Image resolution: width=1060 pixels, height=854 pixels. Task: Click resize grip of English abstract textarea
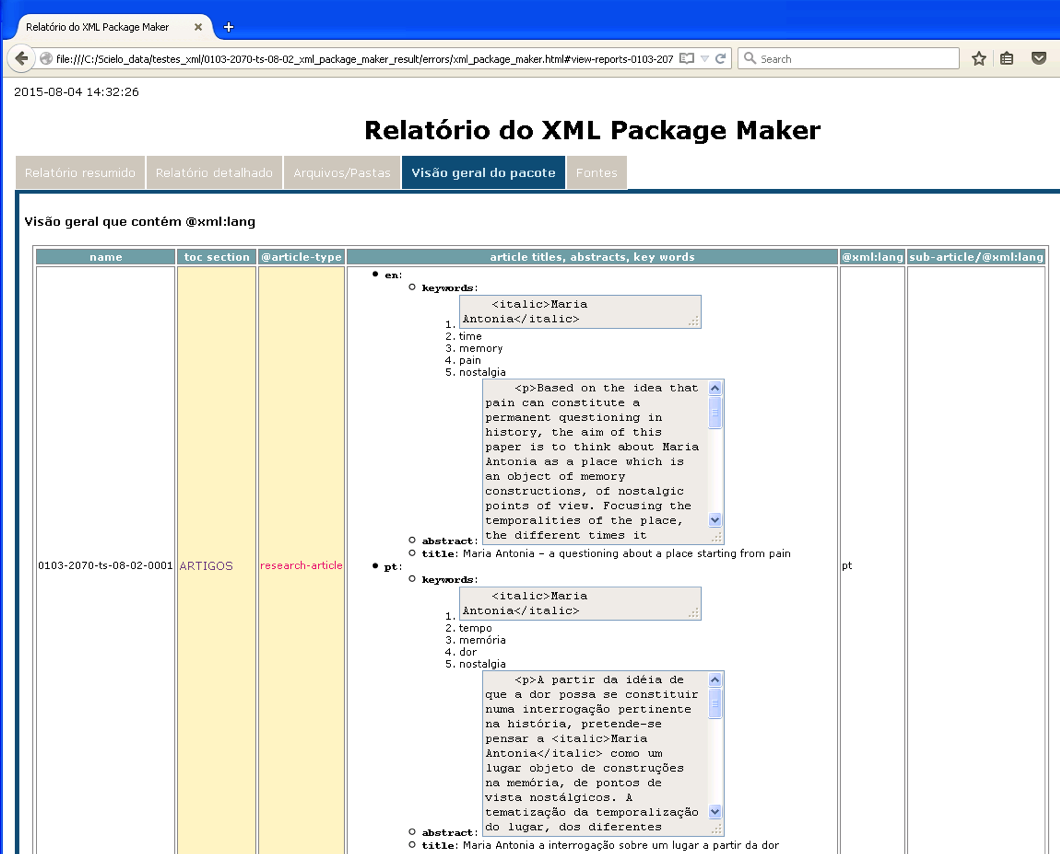(717, 537)
